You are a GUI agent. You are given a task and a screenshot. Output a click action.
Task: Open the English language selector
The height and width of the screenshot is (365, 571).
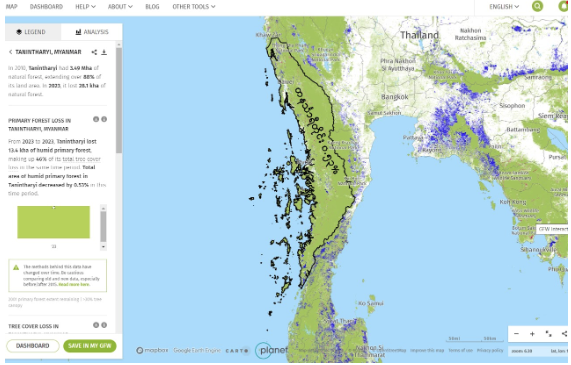[x=504, y=7]
